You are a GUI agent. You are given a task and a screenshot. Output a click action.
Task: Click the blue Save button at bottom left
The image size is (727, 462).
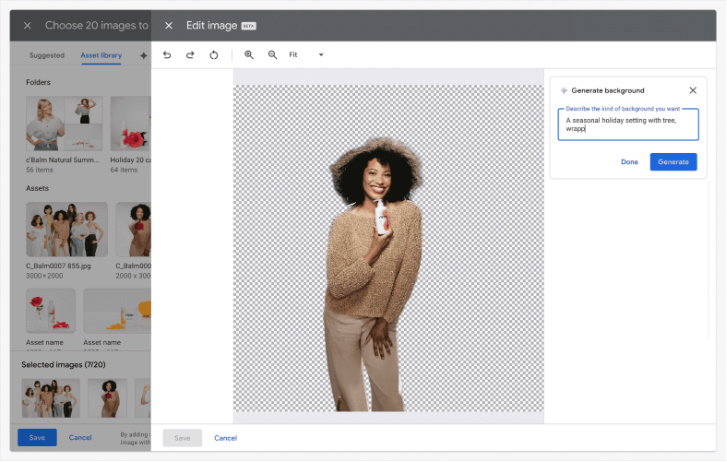pos(37,437)
